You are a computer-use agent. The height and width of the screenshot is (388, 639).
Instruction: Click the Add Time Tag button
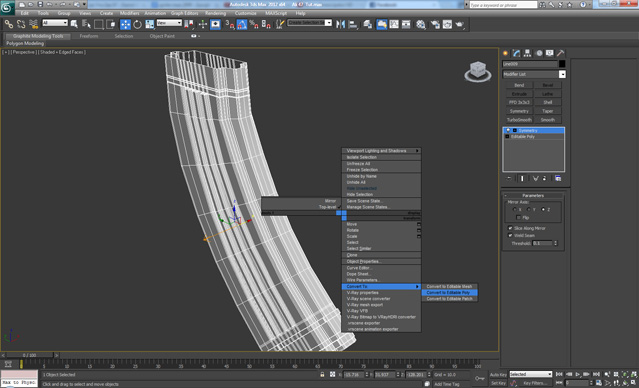446,384
